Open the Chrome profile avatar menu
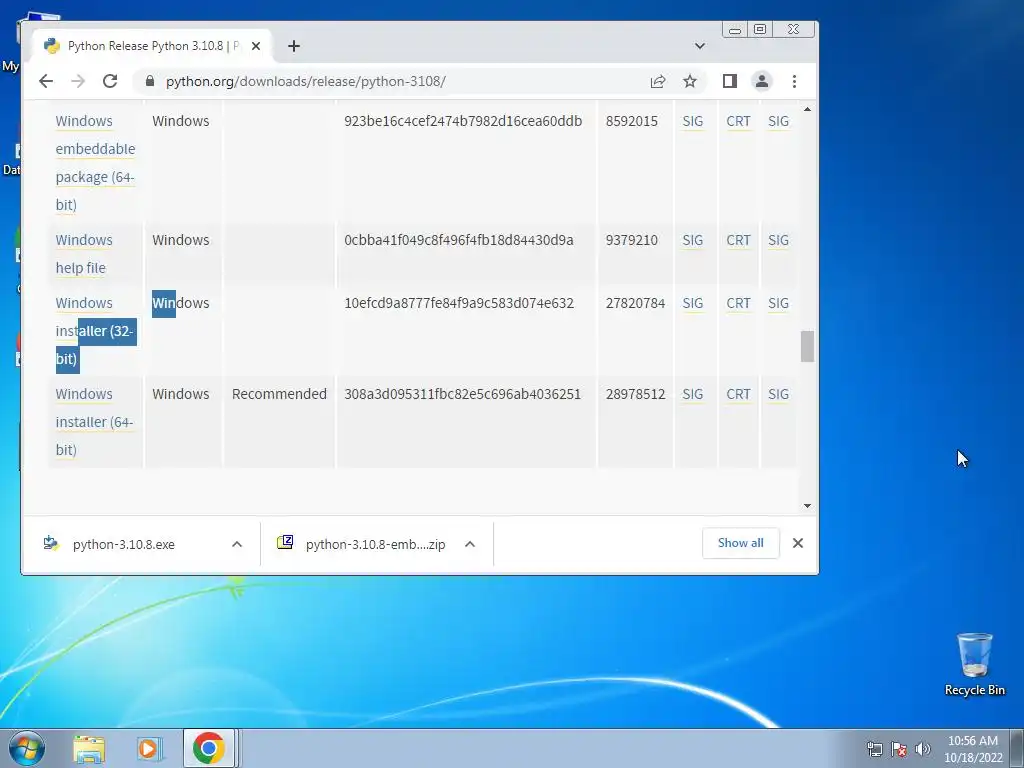This screenshot has width=1024, height=768. (761, 81)
